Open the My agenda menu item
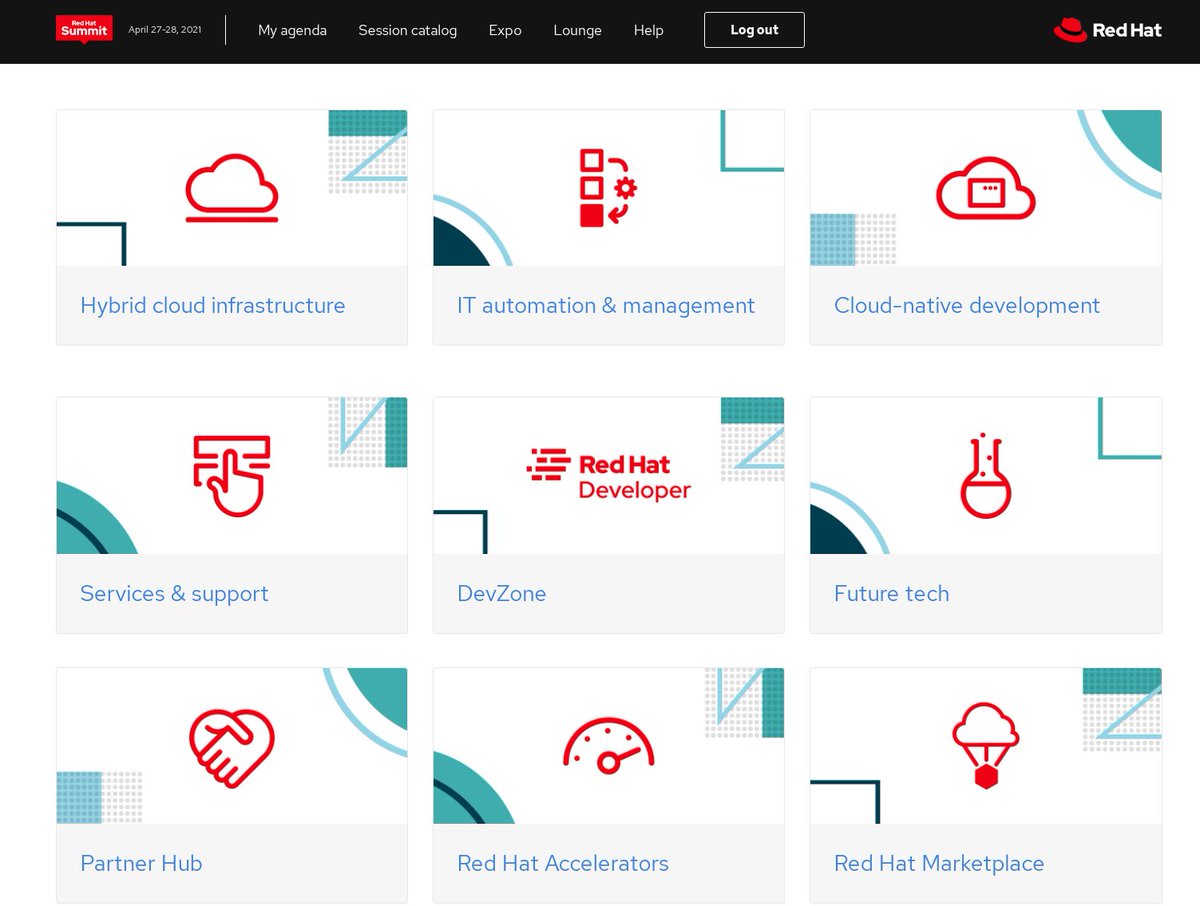The width and height of the screenshot is (1200, 906). (x=292, y=31)
